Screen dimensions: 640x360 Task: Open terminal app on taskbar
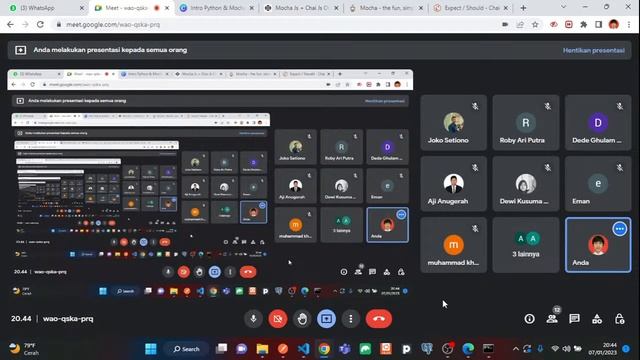click(x=488, y=349)
